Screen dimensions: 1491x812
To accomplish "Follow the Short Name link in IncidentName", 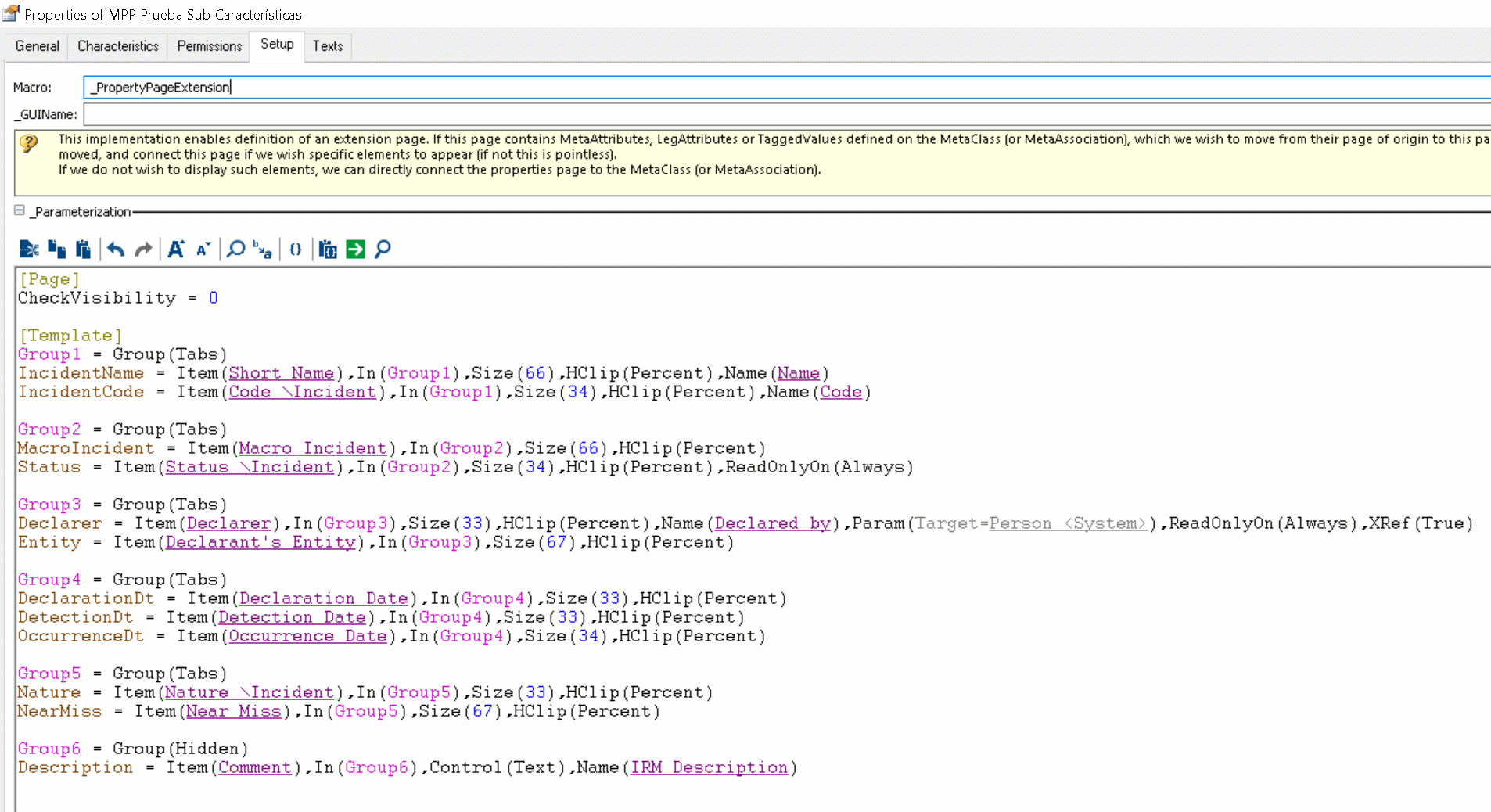I will pyautogui.click(x=282, y=373).
